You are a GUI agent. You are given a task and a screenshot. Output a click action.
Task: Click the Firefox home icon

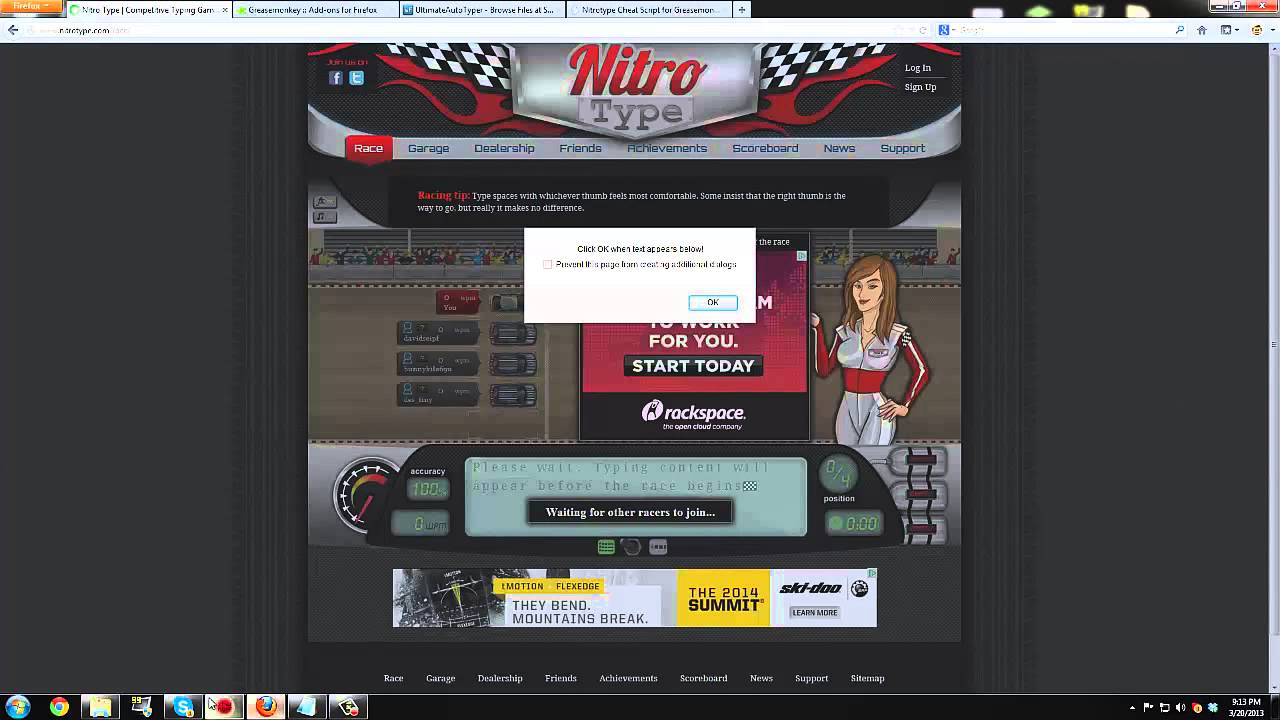(1202, 30)
